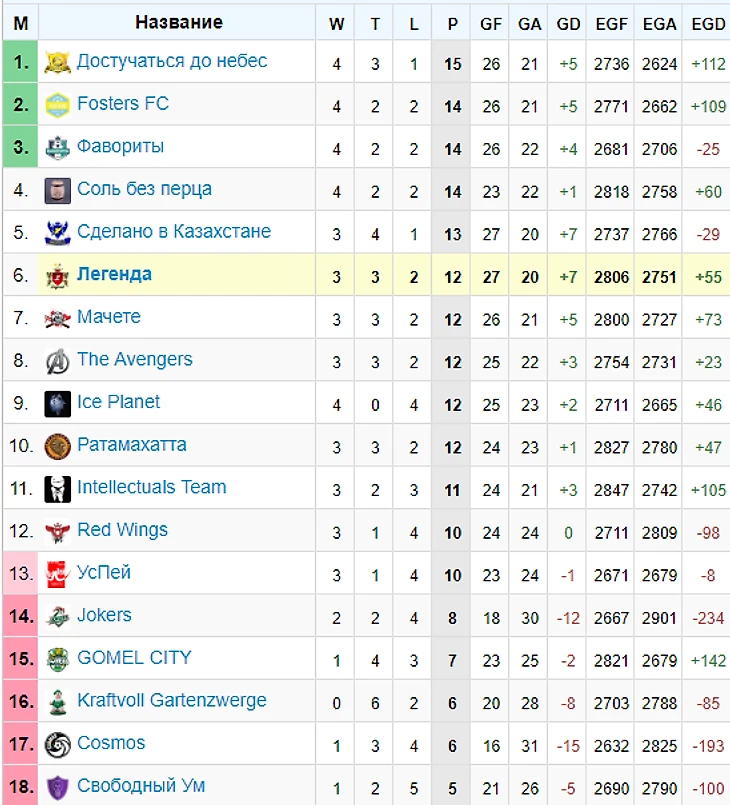Select the Название column header
The width and height of the screenshot is (730, 805).
pyautogui.click(x=179, y=23)
